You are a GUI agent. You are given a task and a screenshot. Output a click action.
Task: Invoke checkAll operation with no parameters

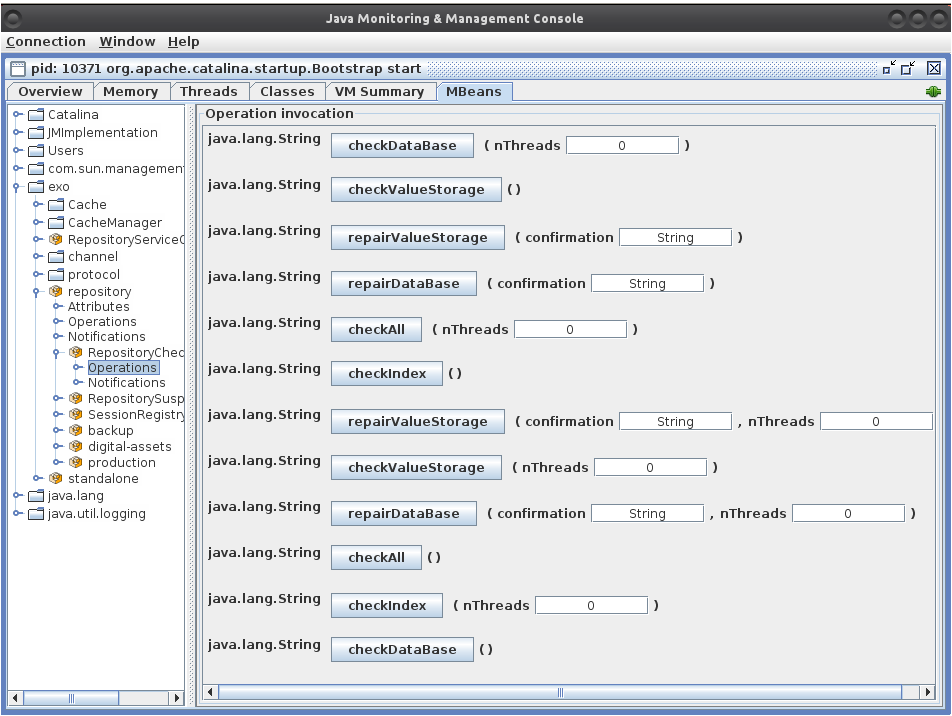pyautogui.click(x=376, y=558)
